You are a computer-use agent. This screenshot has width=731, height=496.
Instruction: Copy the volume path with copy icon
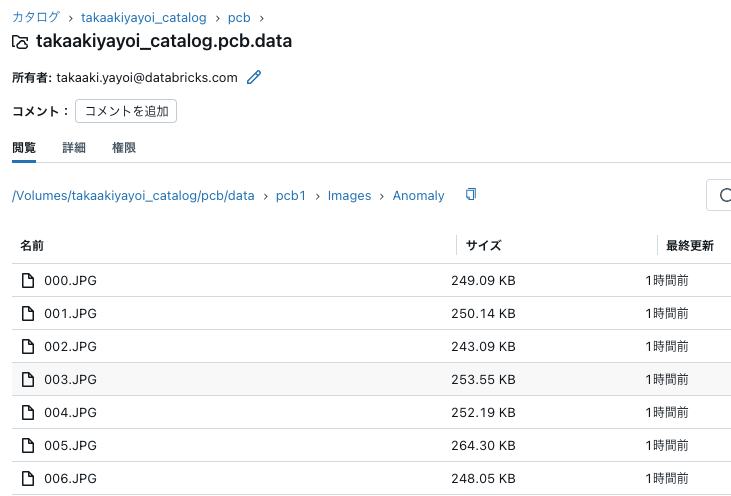point(471,195)
